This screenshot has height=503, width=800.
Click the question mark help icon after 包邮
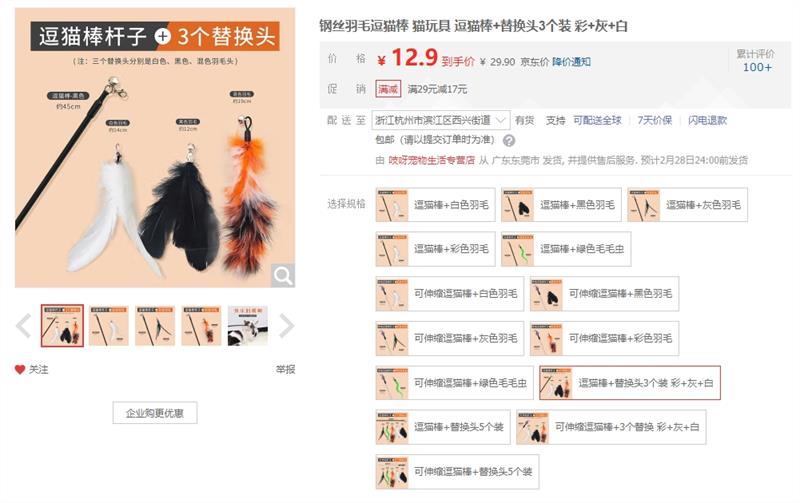pos(509,140)
